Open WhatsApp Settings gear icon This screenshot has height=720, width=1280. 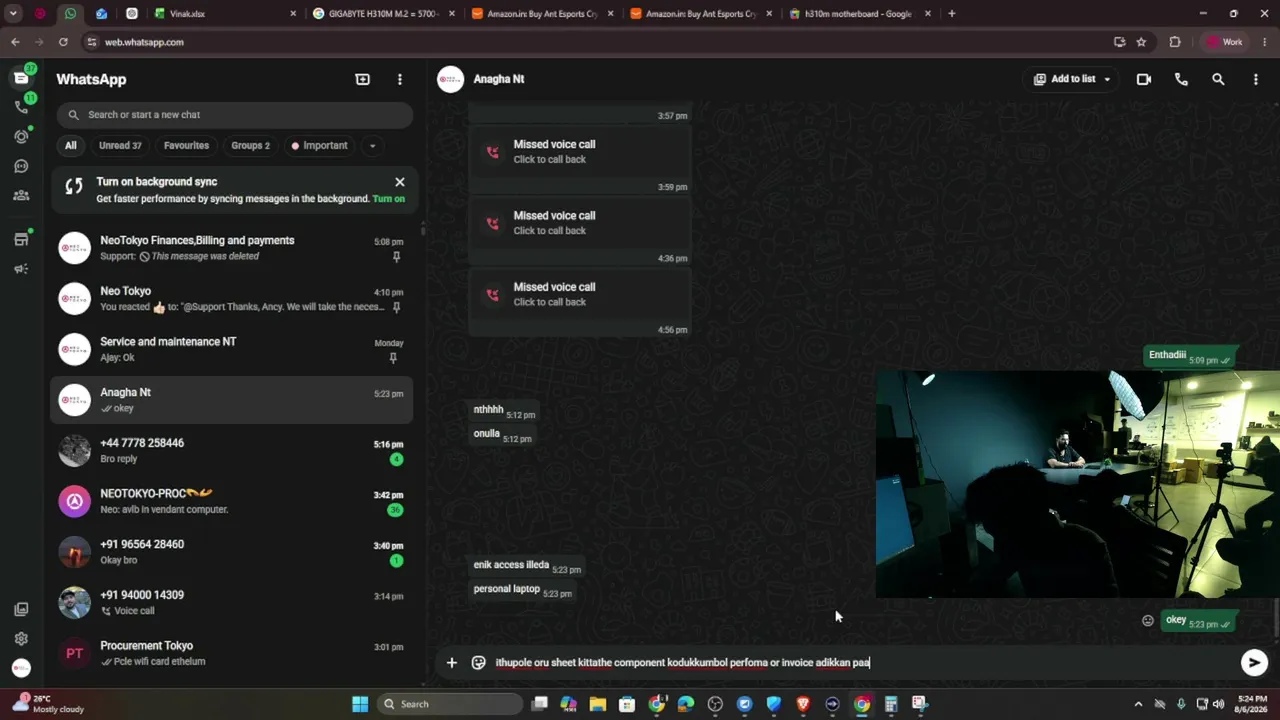pyautogui.click(x=21, y=639)
